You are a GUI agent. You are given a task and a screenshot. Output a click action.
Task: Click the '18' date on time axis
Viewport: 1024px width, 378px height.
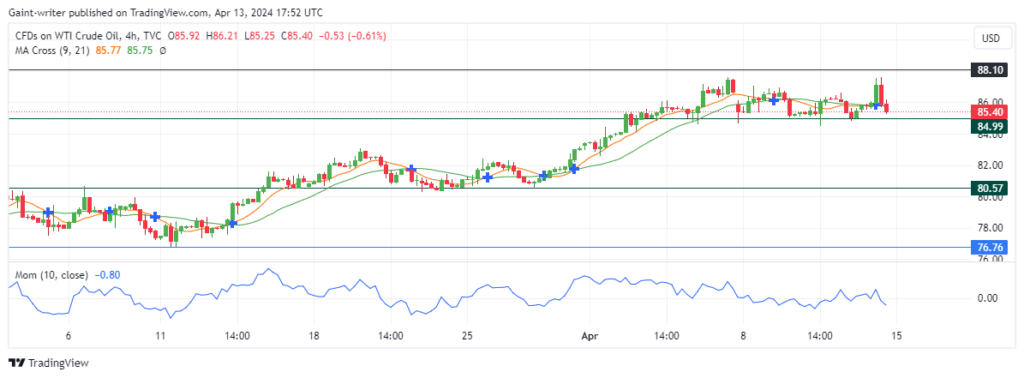point(313,336)
